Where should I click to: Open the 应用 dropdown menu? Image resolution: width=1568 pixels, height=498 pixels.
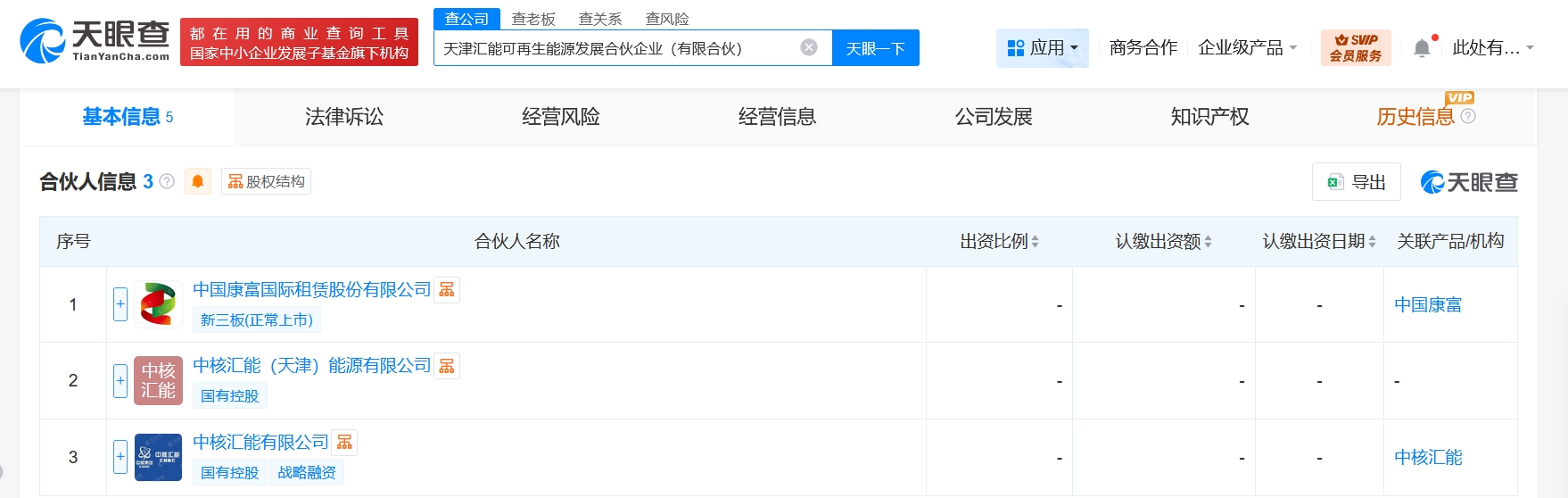pos(1042,48)
